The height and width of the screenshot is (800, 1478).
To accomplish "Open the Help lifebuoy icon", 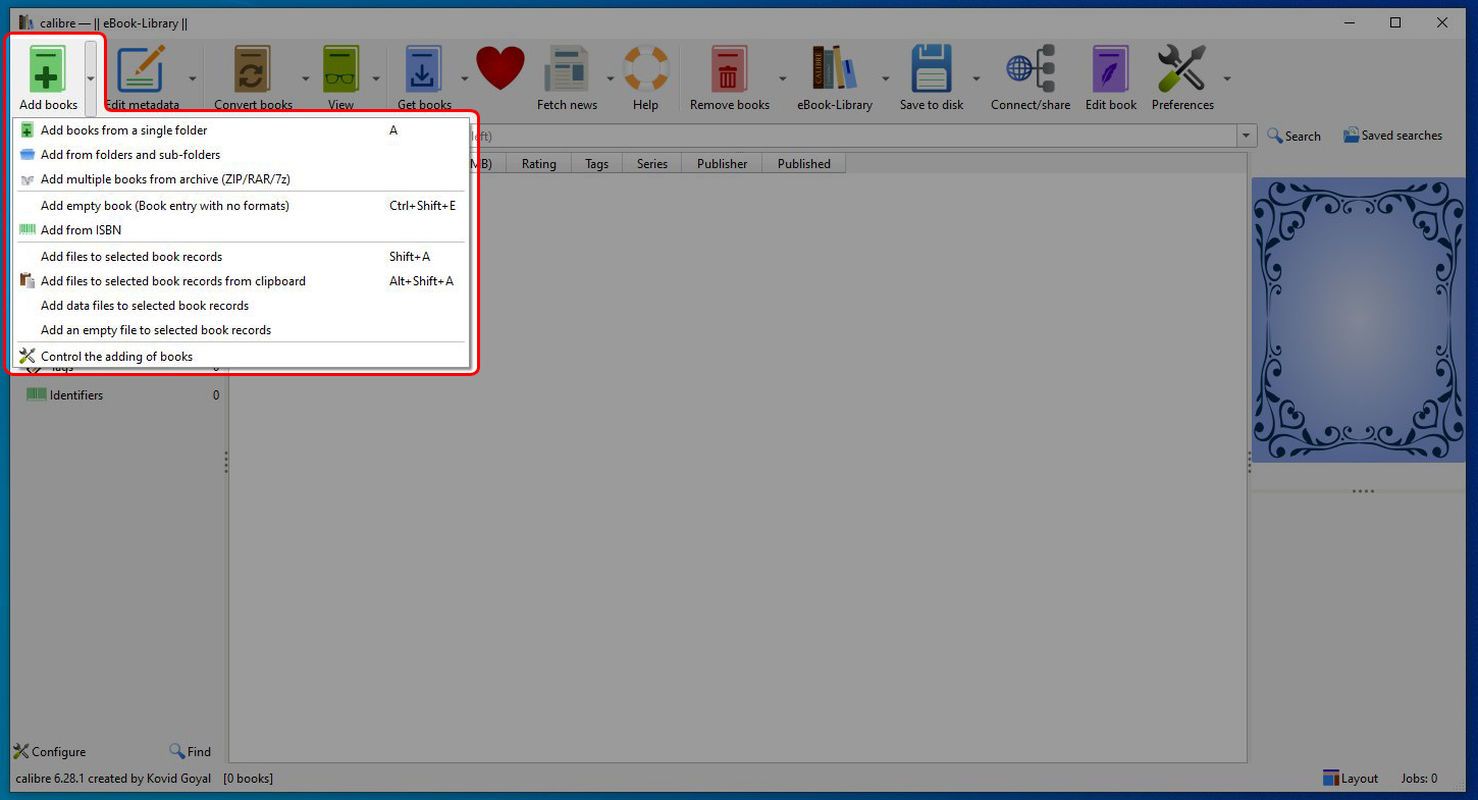I will coord(646,70).
